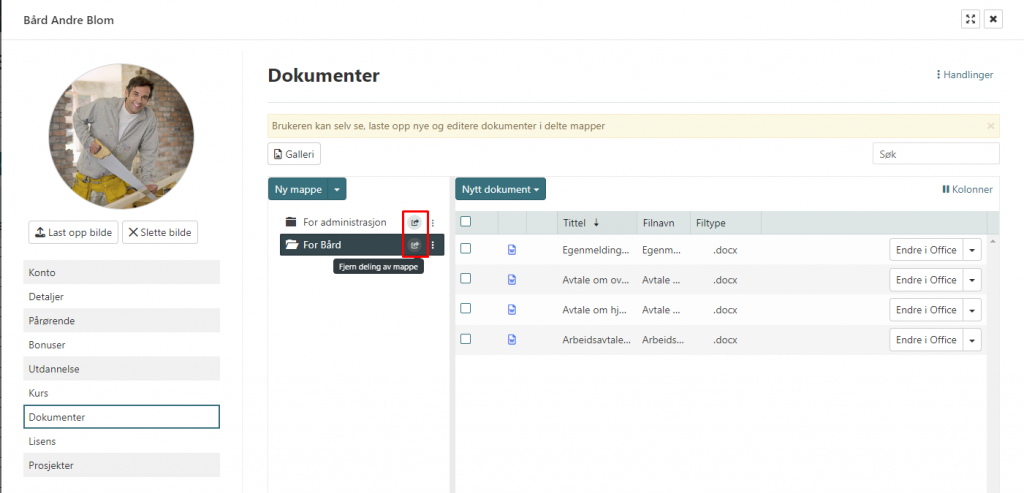
Task: Dismiss the yellow info banner
Action: (990, 126)
